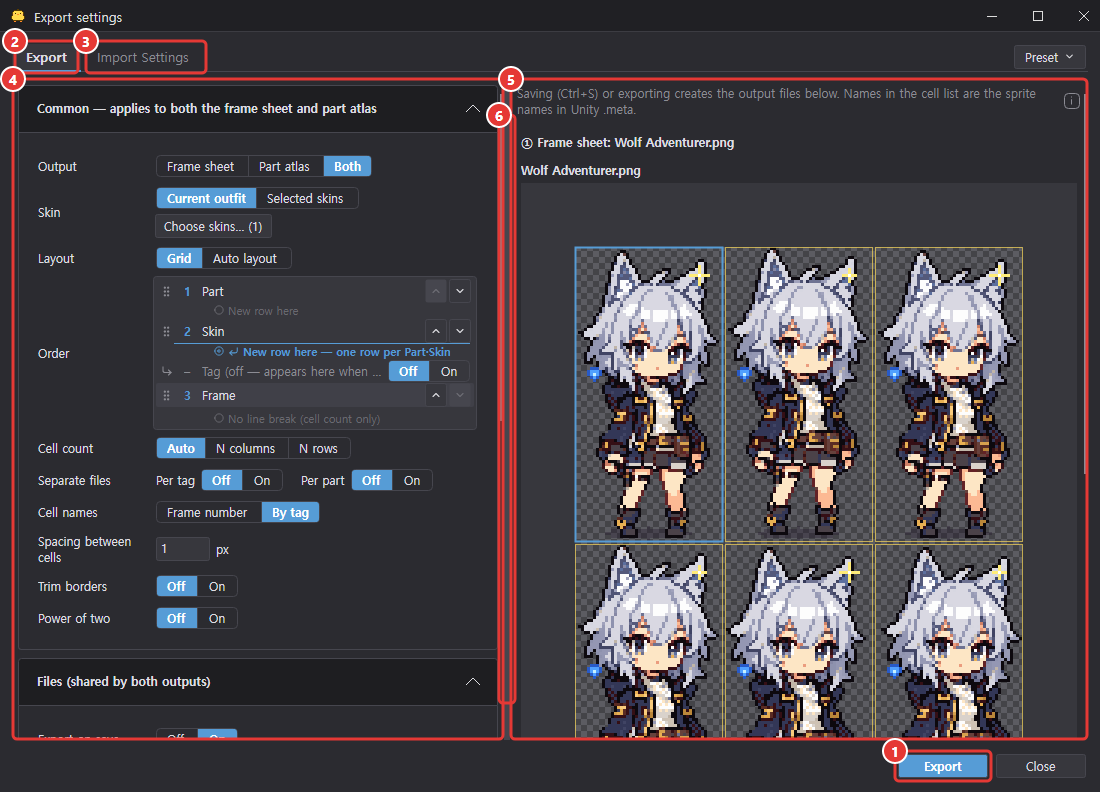The image size is (1100, 792).
Task: Select the right sprite cell in the second row
Action: (949, 641)
